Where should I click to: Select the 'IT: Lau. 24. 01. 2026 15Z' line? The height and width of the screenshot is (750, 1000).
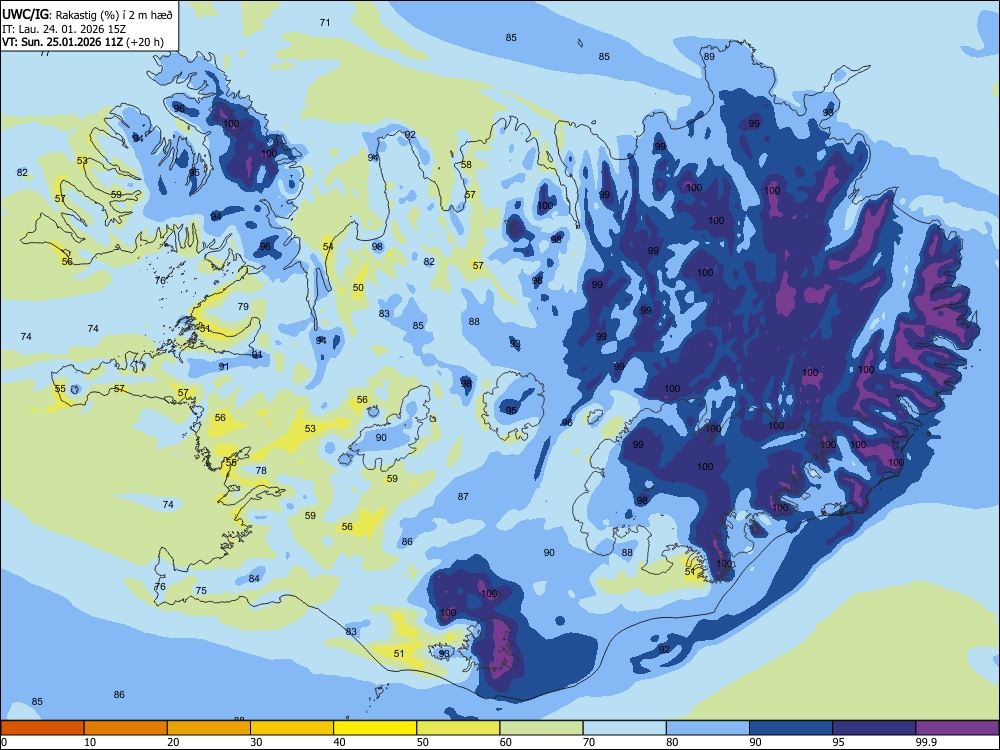point(64,29)
